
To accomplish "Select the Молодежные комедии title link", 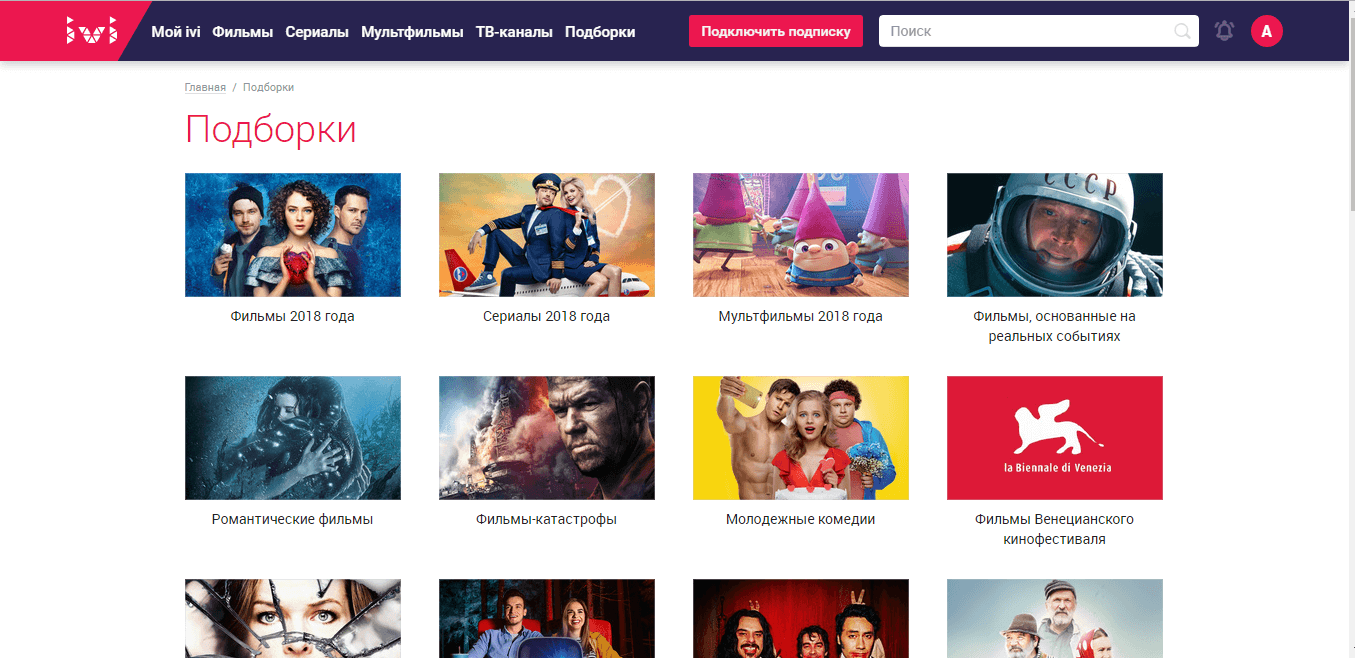I will [801, 519].
